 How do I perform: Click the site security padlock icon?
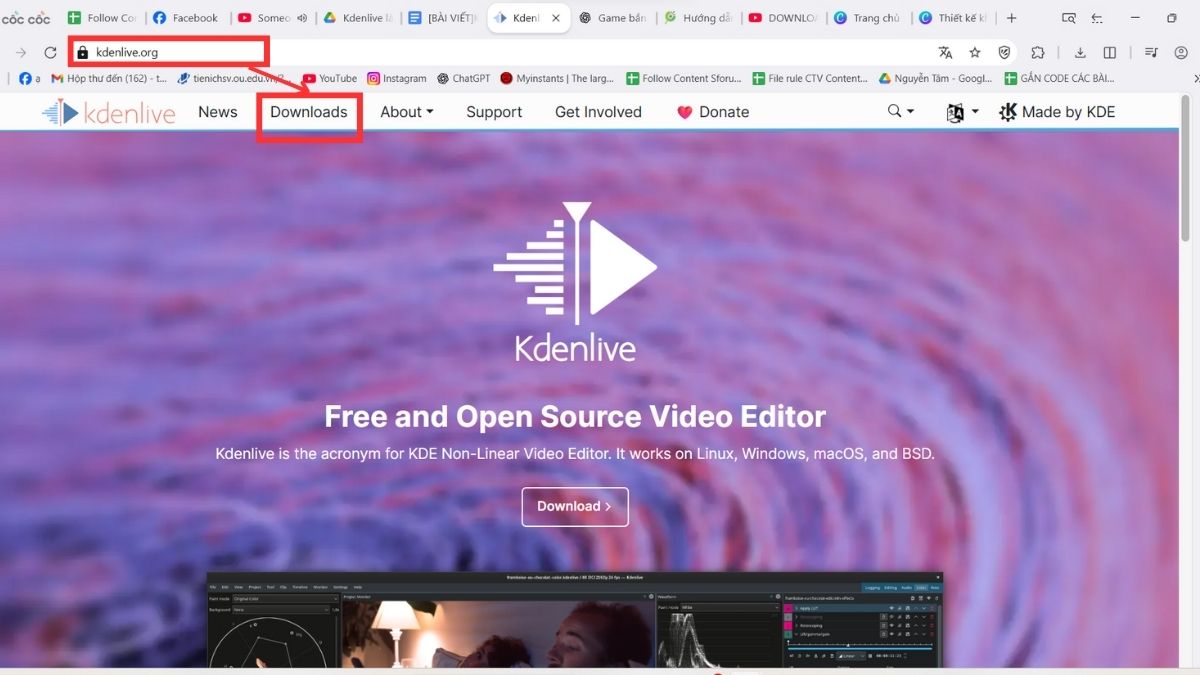(82, 52)
